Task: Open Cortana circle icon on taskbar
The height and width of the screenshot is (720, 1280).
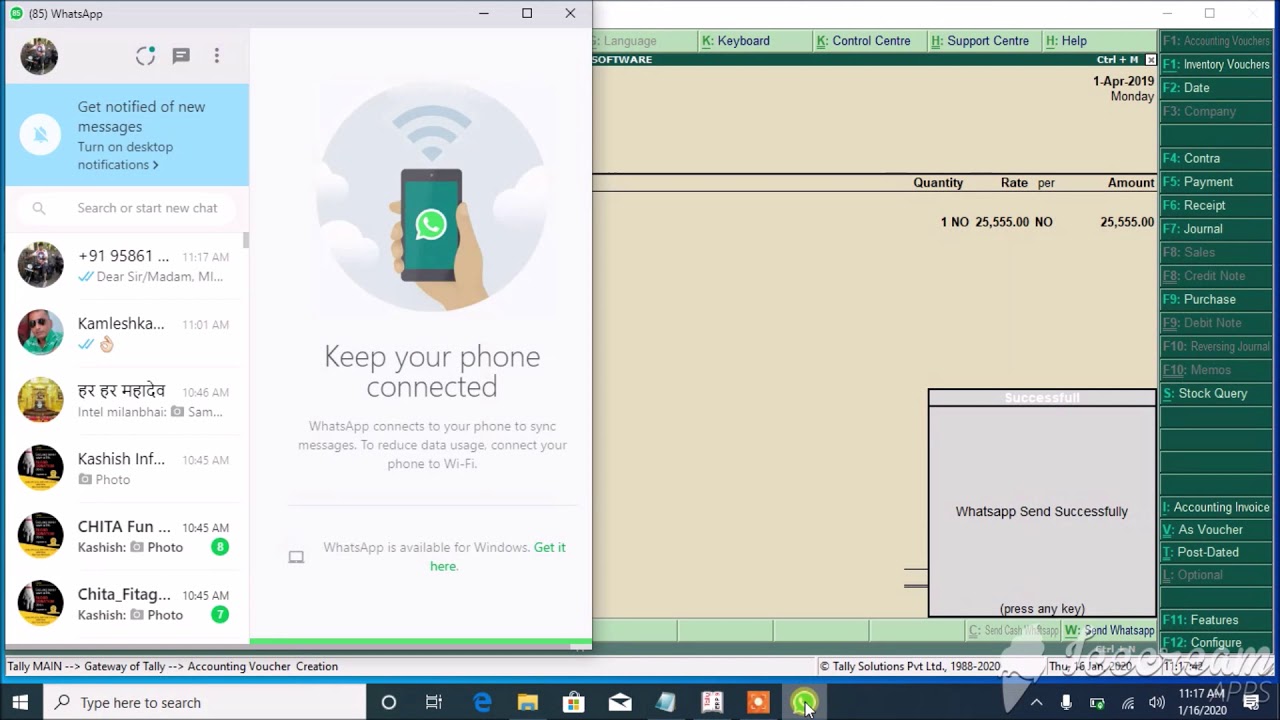Action: pyautogui.click(x=389, y=702)
